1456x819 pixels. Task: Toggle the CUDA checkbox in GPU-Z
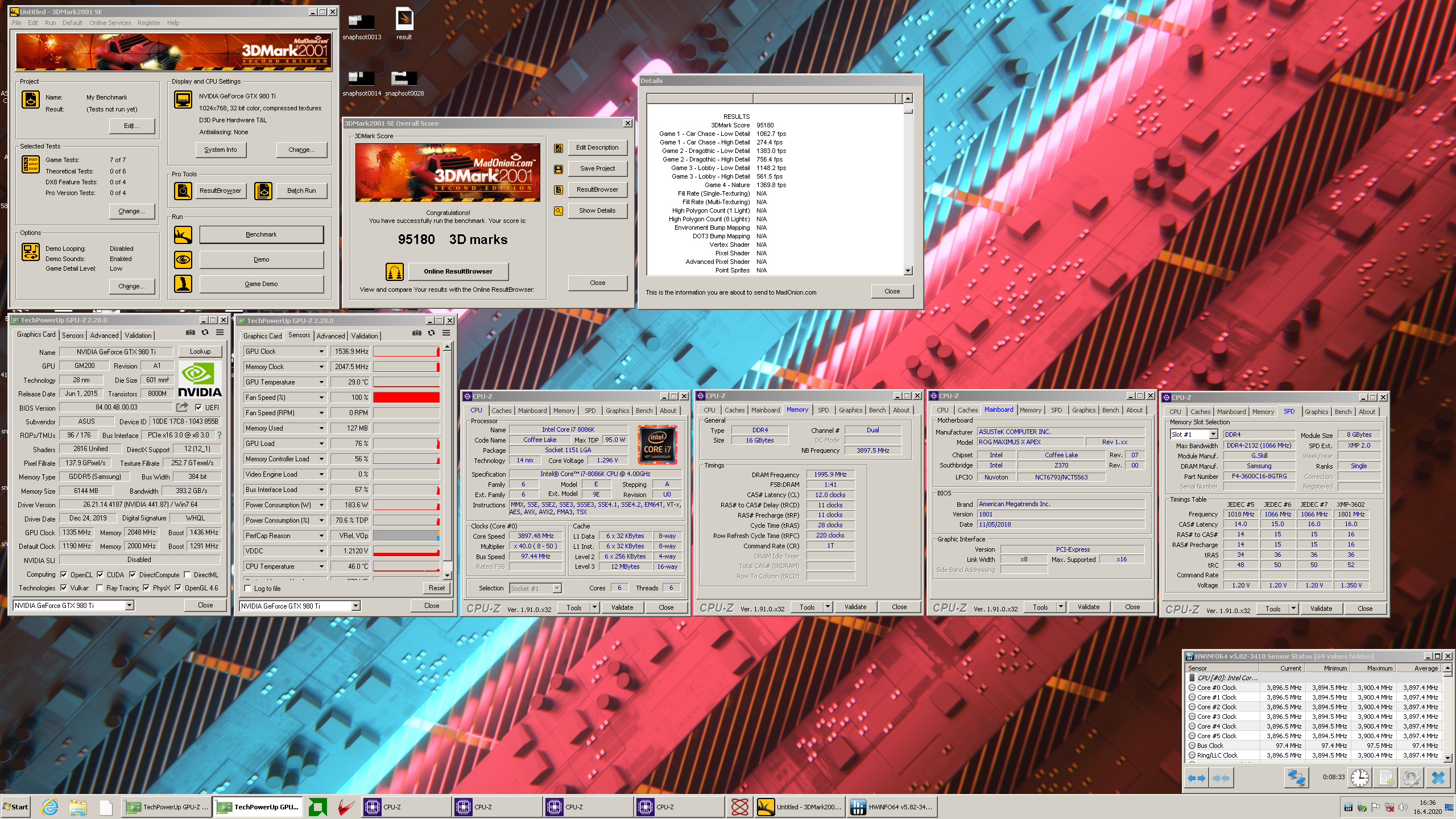[x=100, y=575]
